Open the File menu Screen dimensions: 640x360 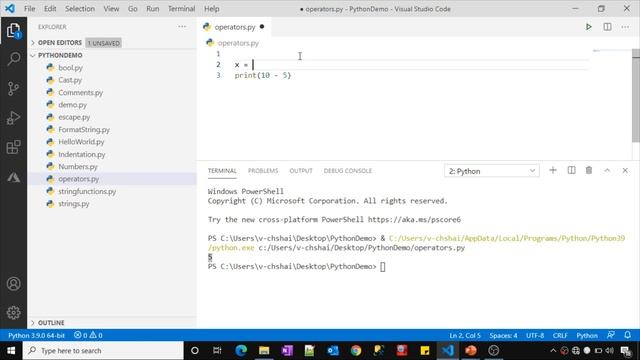(29, 9)
